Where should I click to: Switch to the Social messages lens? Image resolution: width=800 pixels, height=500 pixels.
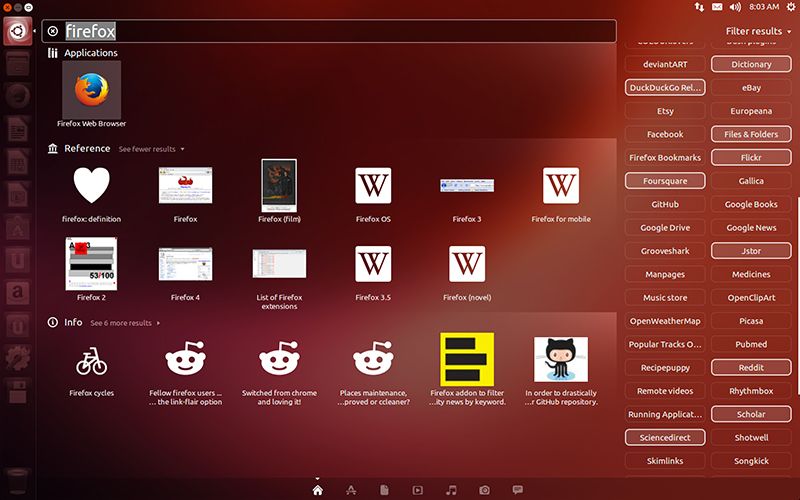pos(517,490)
